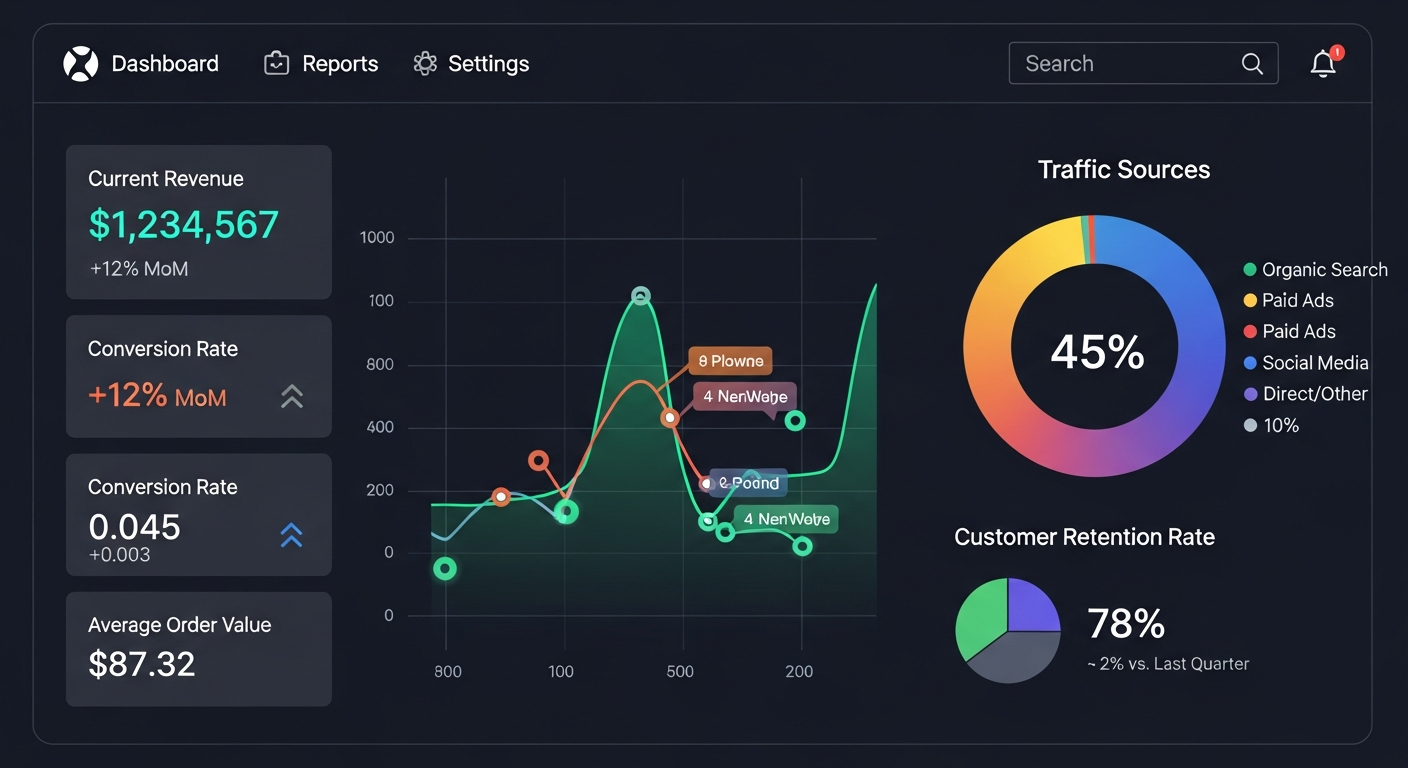Click the Settings gear icon

[x=424, y=63]
